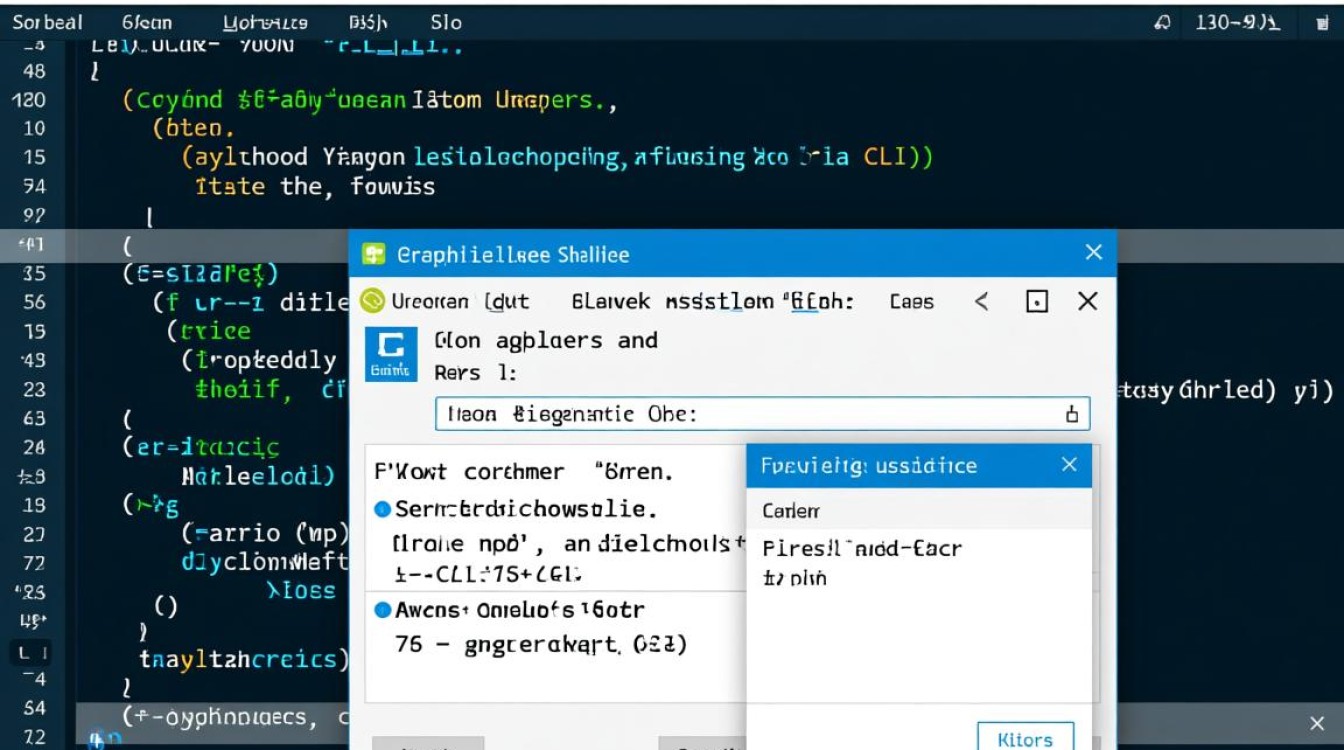Select the Caes tab in the dialog toolbar
Screen dimensions: 1344x750
[x=911, y=301]
